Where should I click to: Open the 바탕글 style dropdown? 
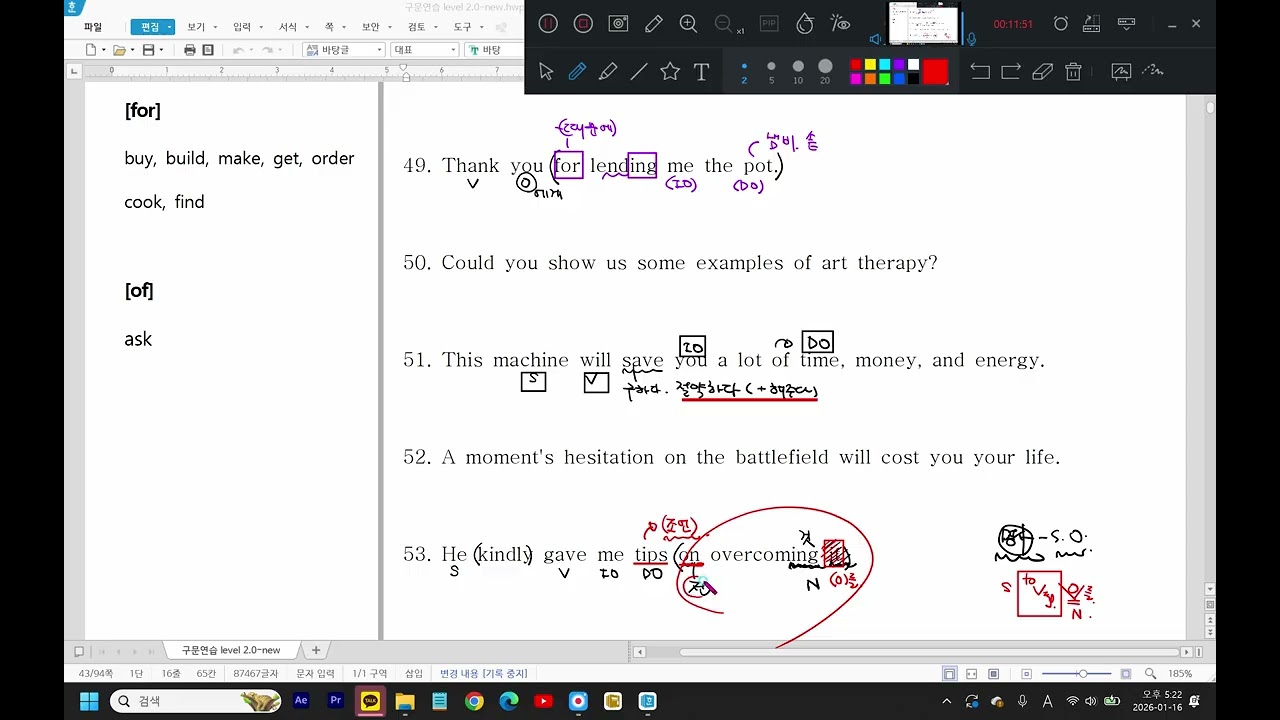point(343,50)
